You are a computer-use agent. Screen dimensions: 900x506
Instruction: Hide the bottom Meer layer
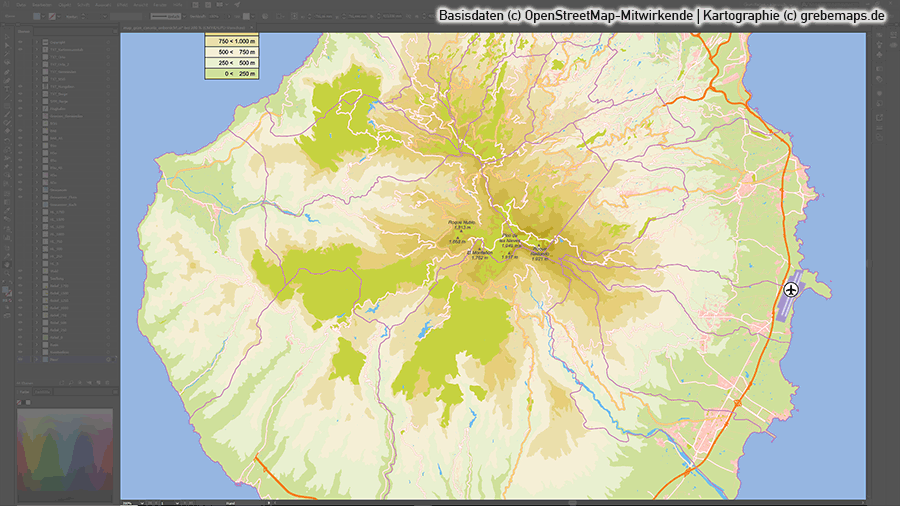tap(20, 359)
